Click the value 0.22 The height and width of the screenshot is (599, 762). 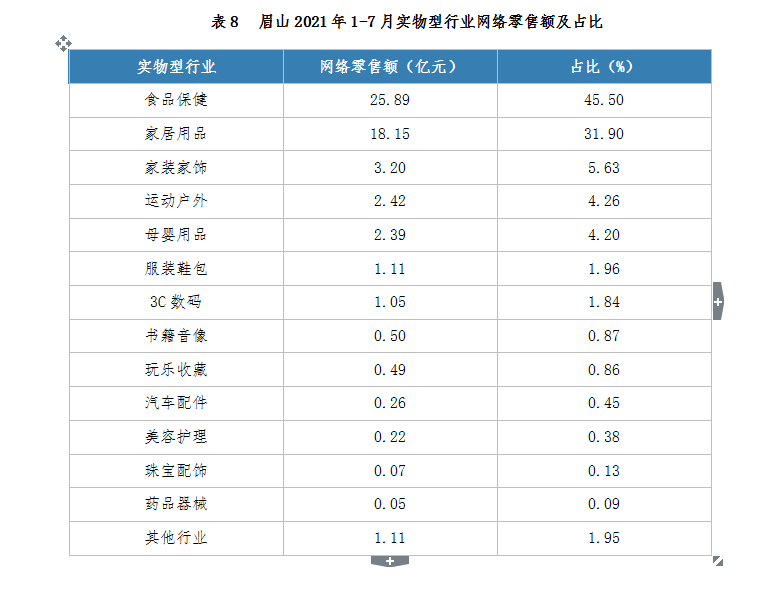[x=390, y=437]
